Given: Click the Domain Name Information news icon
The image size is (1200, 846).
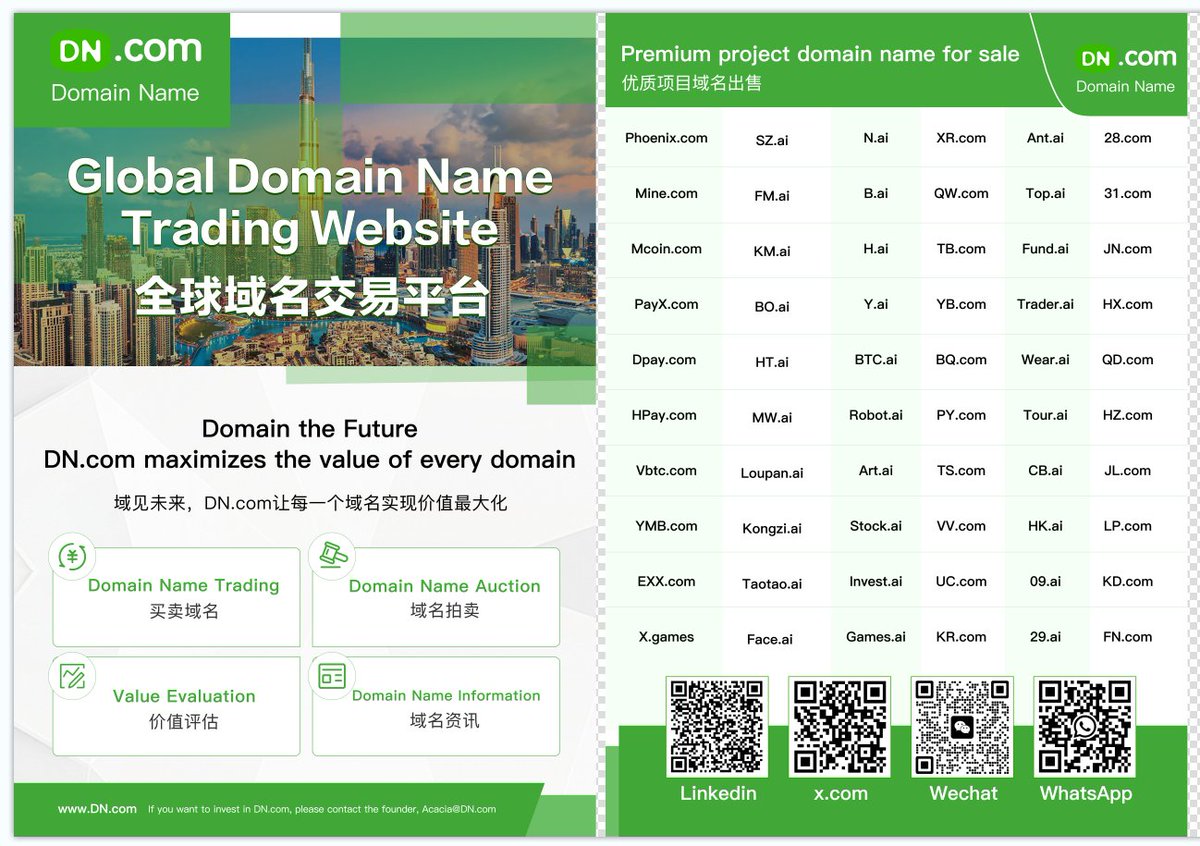Looking at the screenshot, I should point(331,675).
